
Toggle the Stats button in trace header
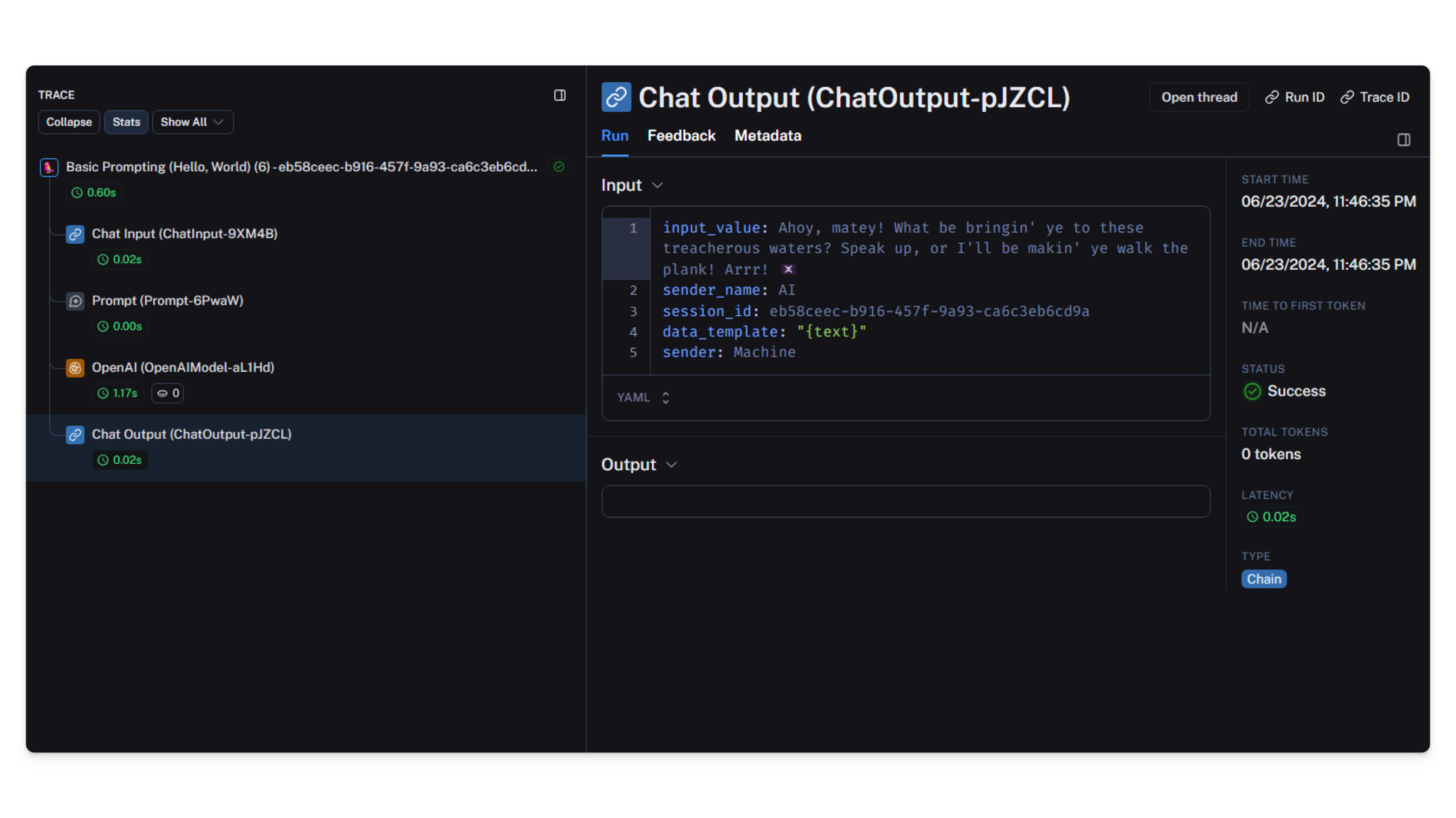126,122
